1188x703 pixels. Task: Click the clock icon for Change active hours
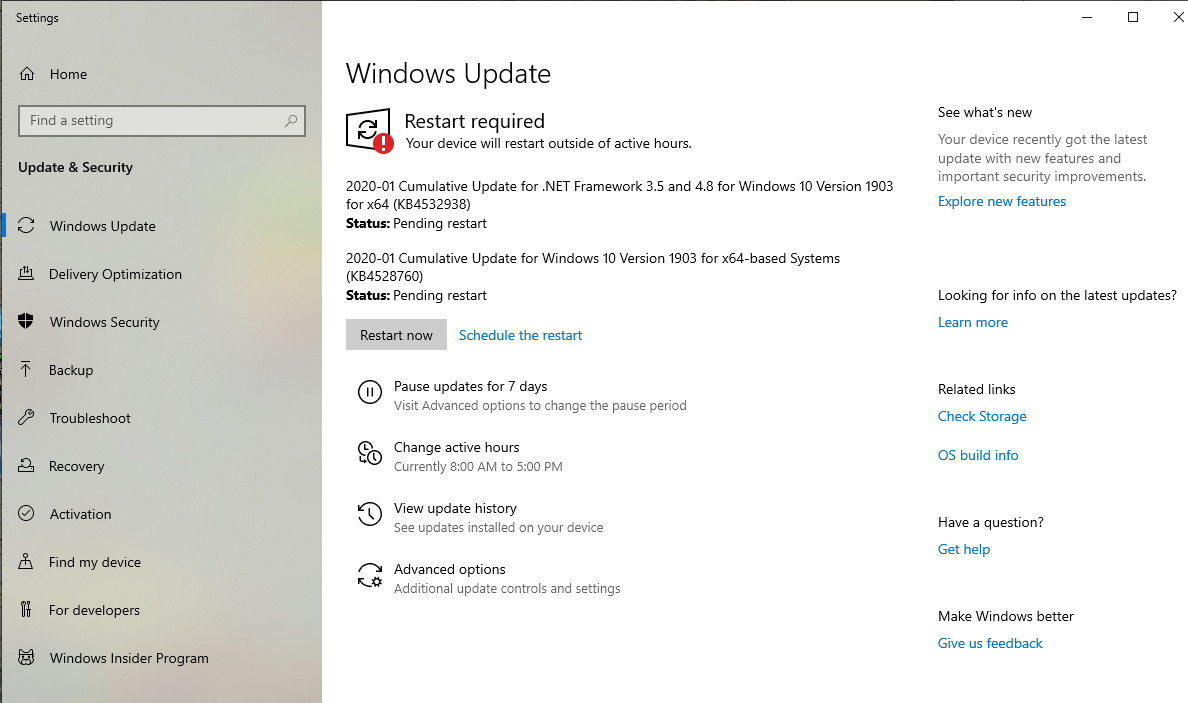tap(370, 454)
